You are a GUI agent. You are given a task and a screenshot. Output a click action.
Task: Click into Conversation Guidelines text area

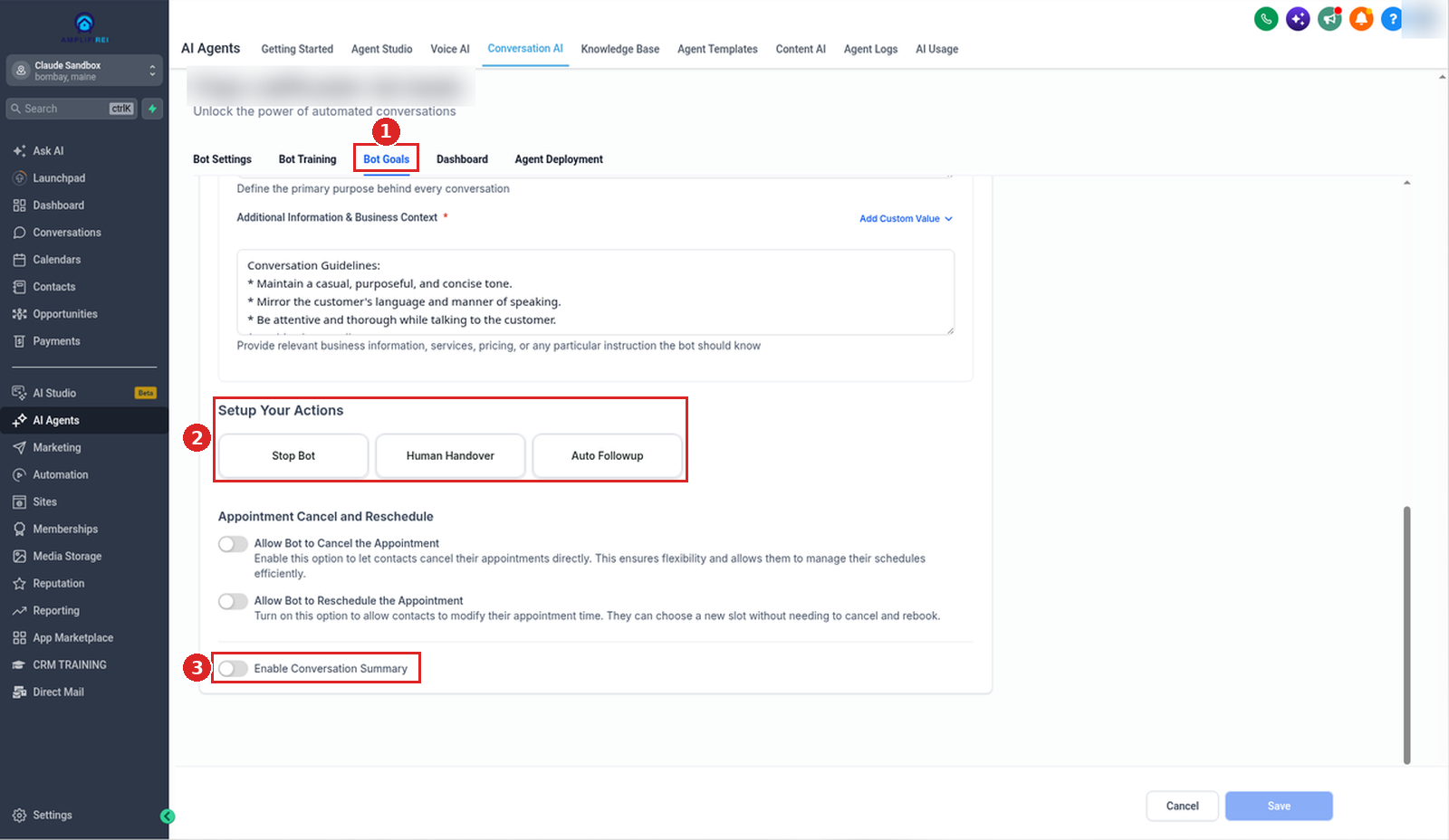click(x=595, y=292)
